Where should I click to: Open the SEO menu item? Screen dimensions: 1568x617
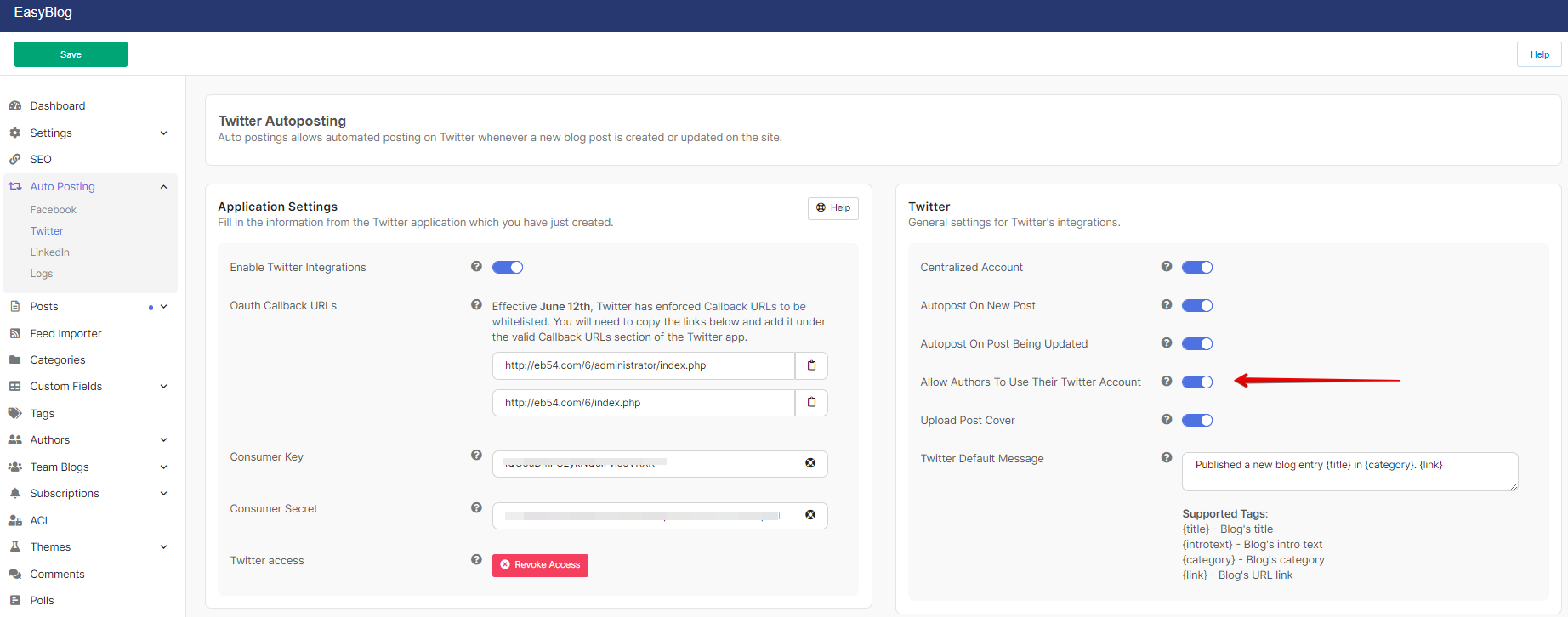coord(41,160)
